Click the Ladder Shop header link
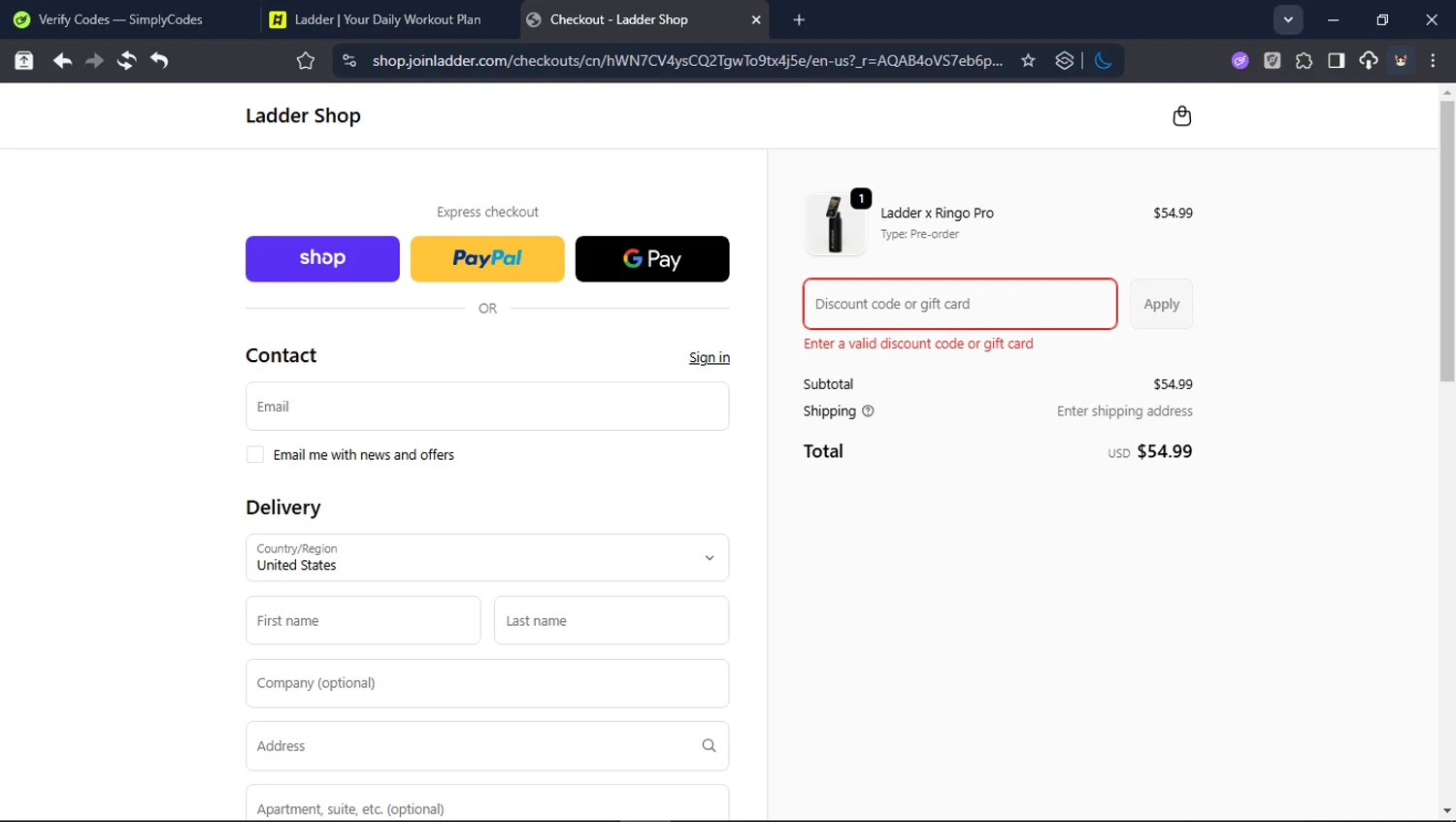1456x822 pixels. (x=303, y=115)
